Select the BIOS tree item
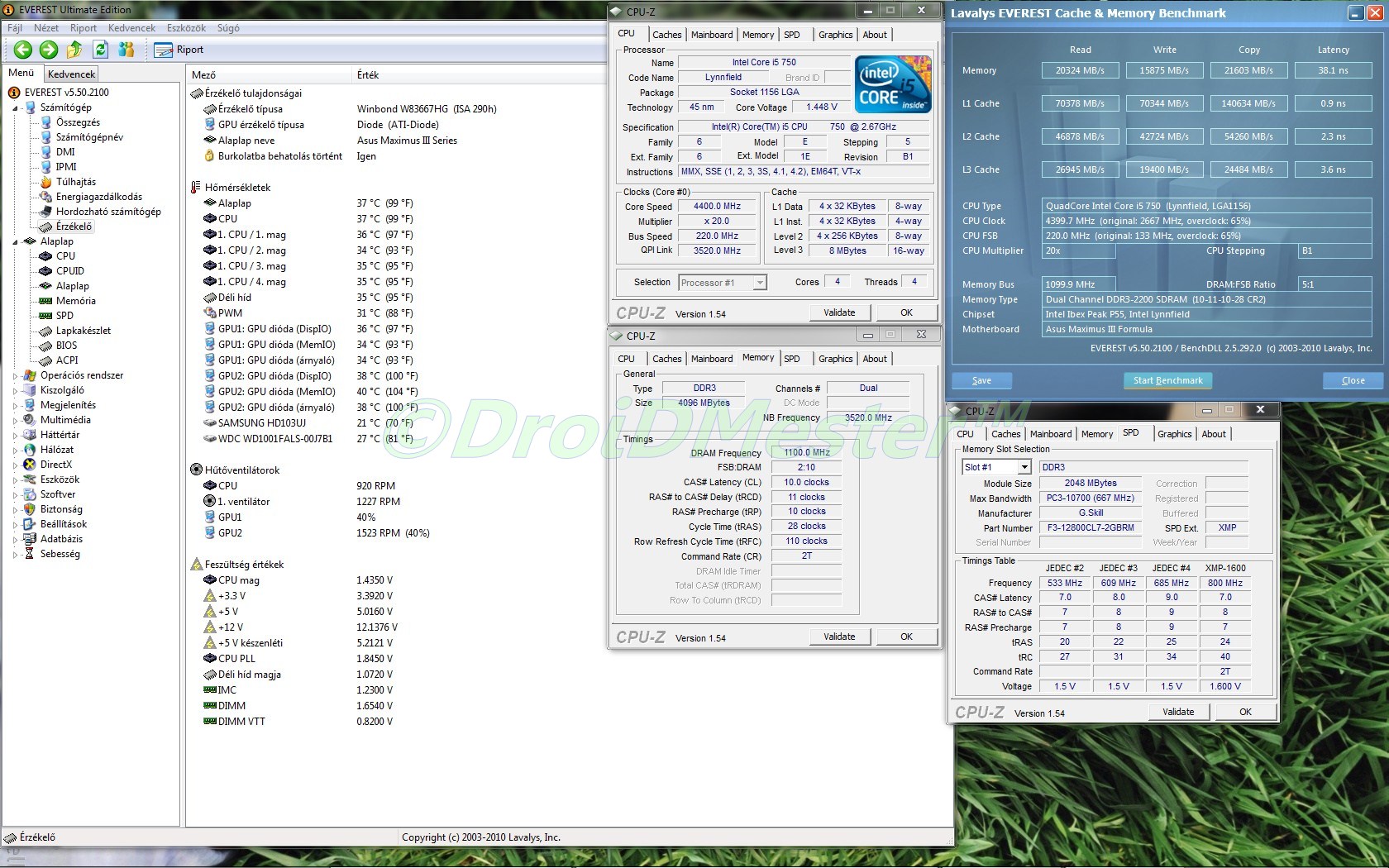This screenshot has height=868, width=1389. [66, 346]
